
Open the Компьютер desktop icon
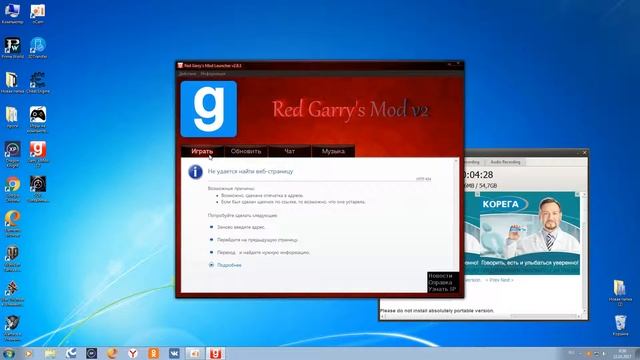[12, 13]
